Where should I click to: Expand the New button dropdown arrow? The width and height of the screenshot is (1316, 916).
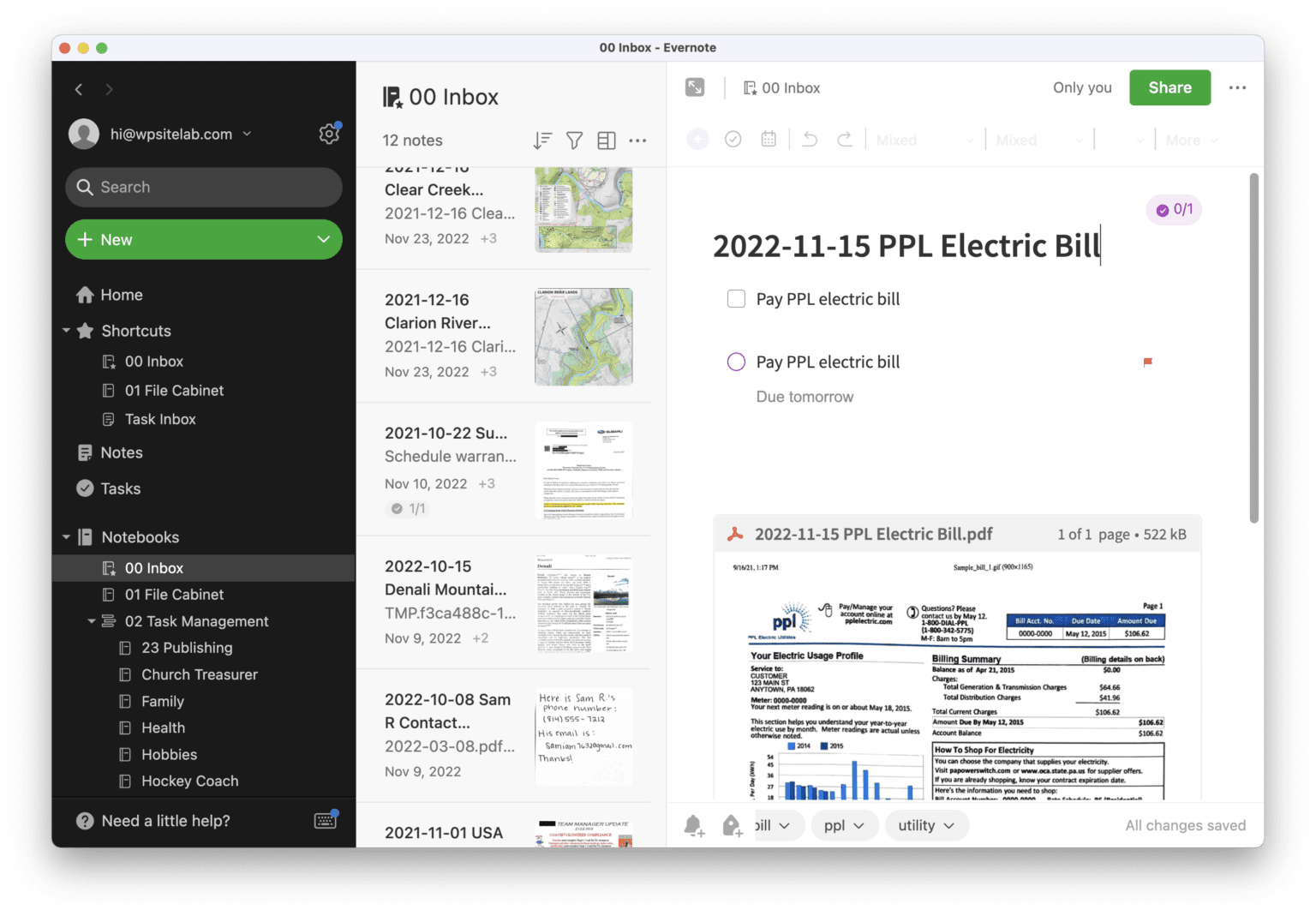pyautogui.click(x=324, y=240)
